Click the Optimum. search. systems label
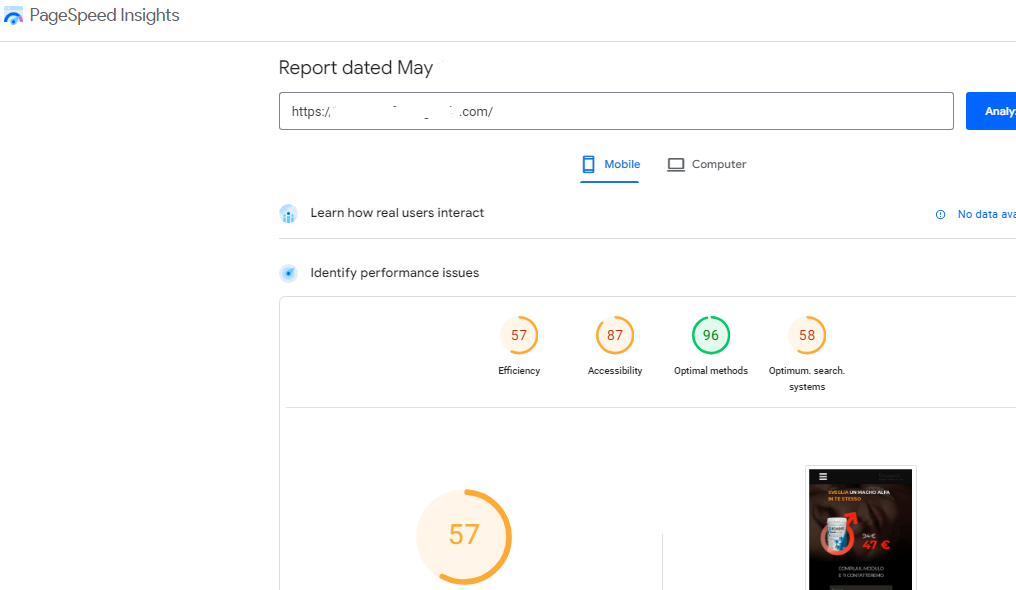Screen dimensions: 1016x590 tap(807, 378)
